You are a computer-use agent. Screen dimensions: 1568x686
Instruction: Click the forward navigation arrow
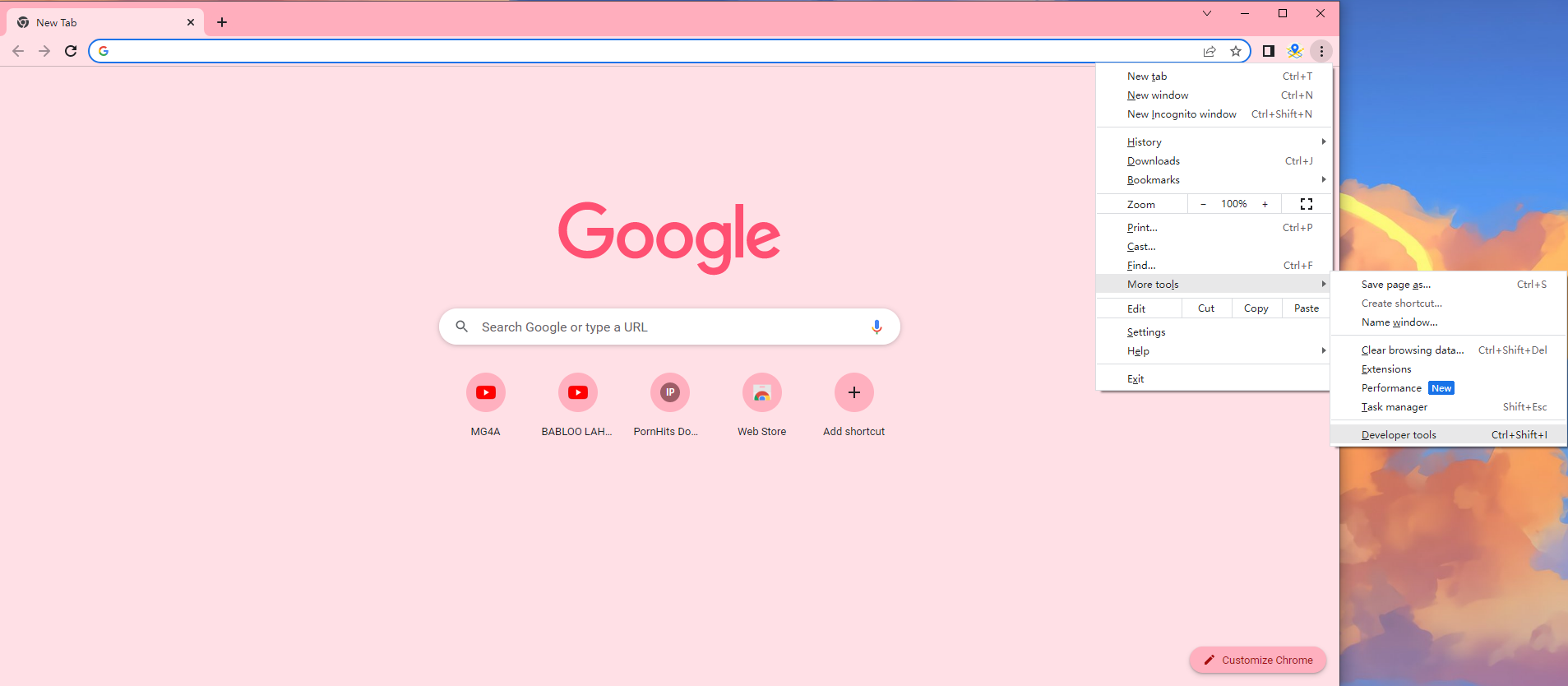click(44, 51)
